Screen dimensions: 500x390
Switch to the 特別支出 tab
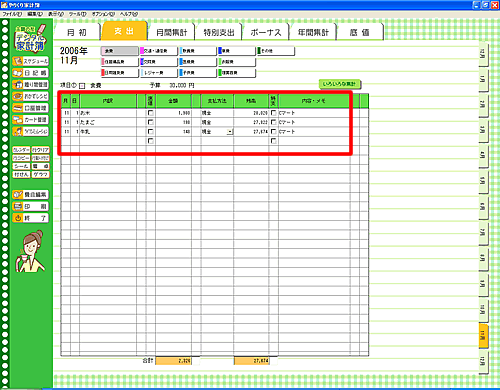(219, 32)
